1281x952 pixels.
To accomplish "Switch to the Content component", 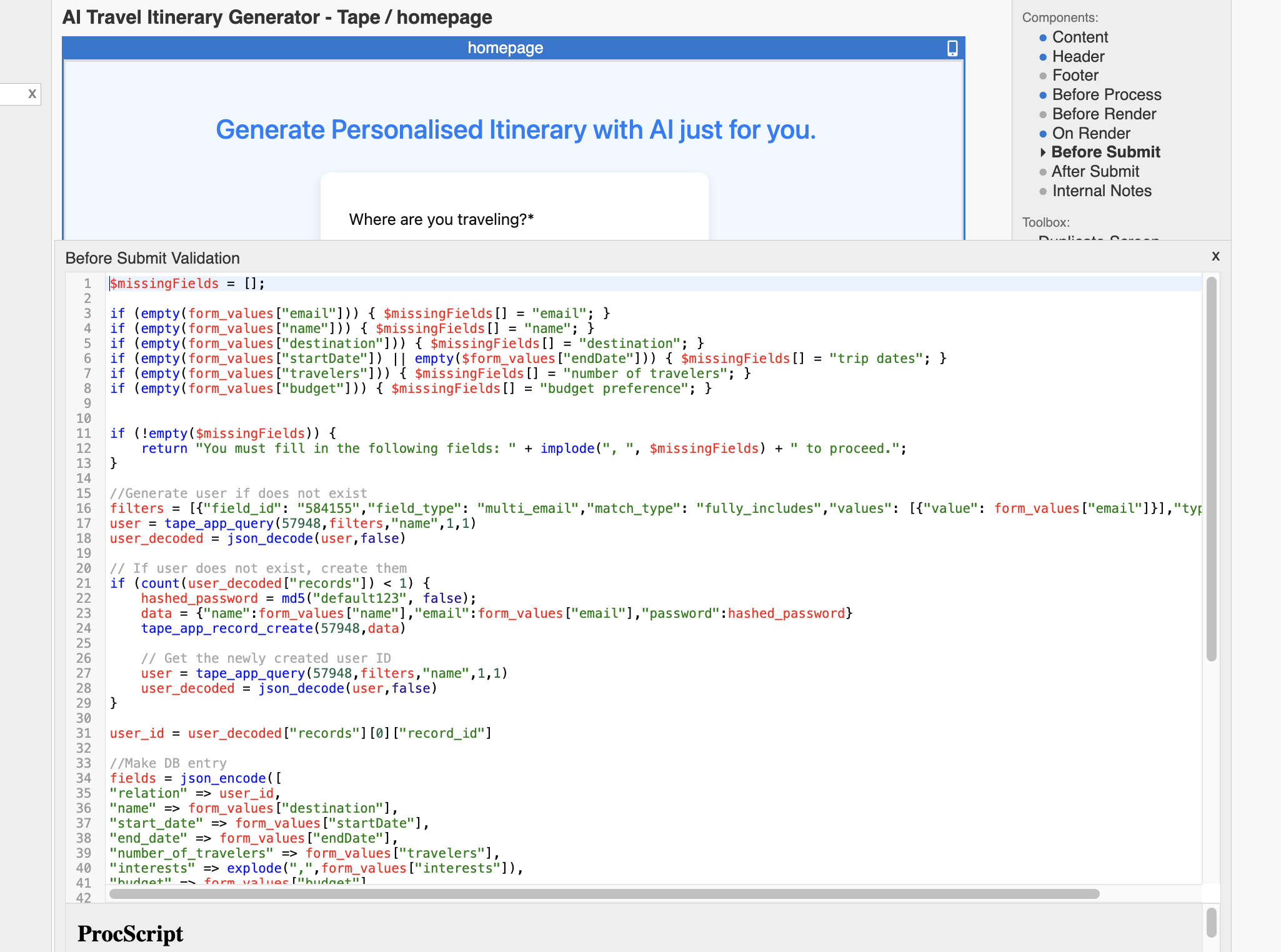I will tap(1080, 37).
